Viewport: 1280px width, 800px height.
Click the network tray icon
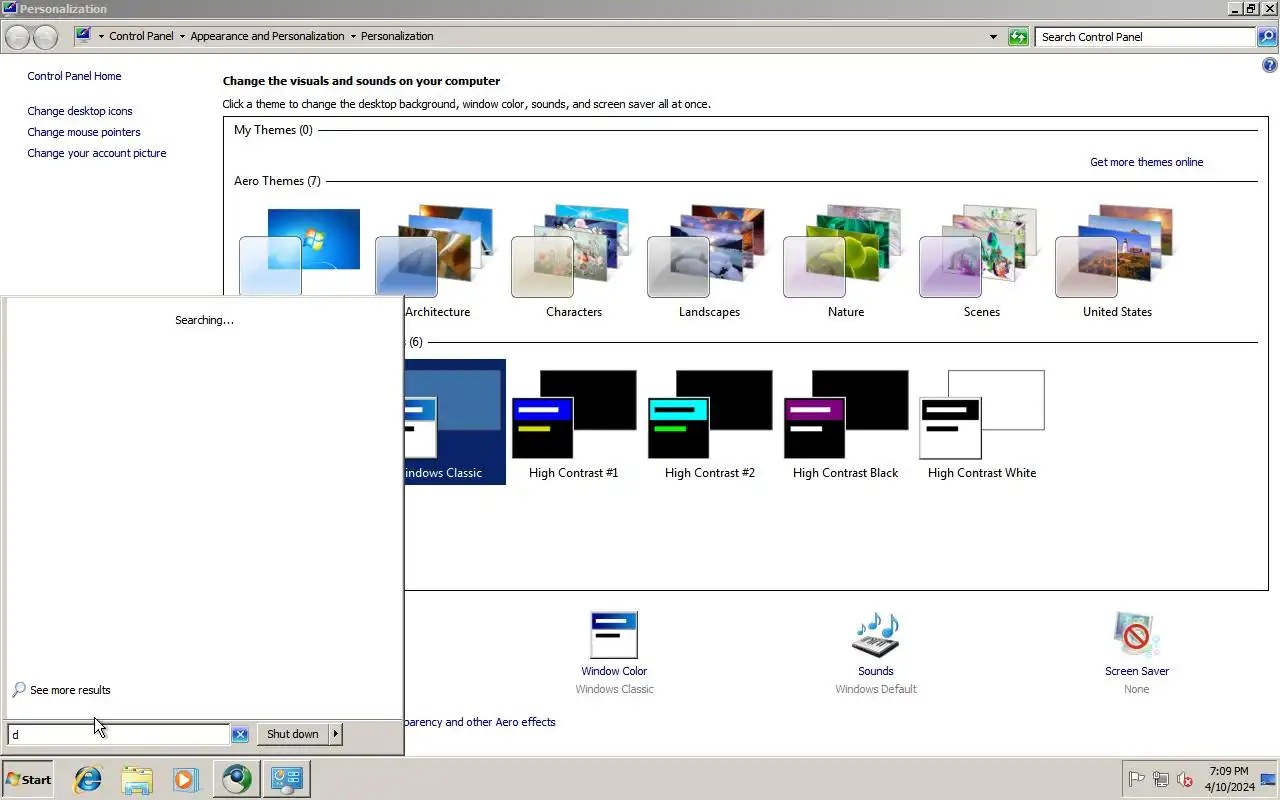1161,779
